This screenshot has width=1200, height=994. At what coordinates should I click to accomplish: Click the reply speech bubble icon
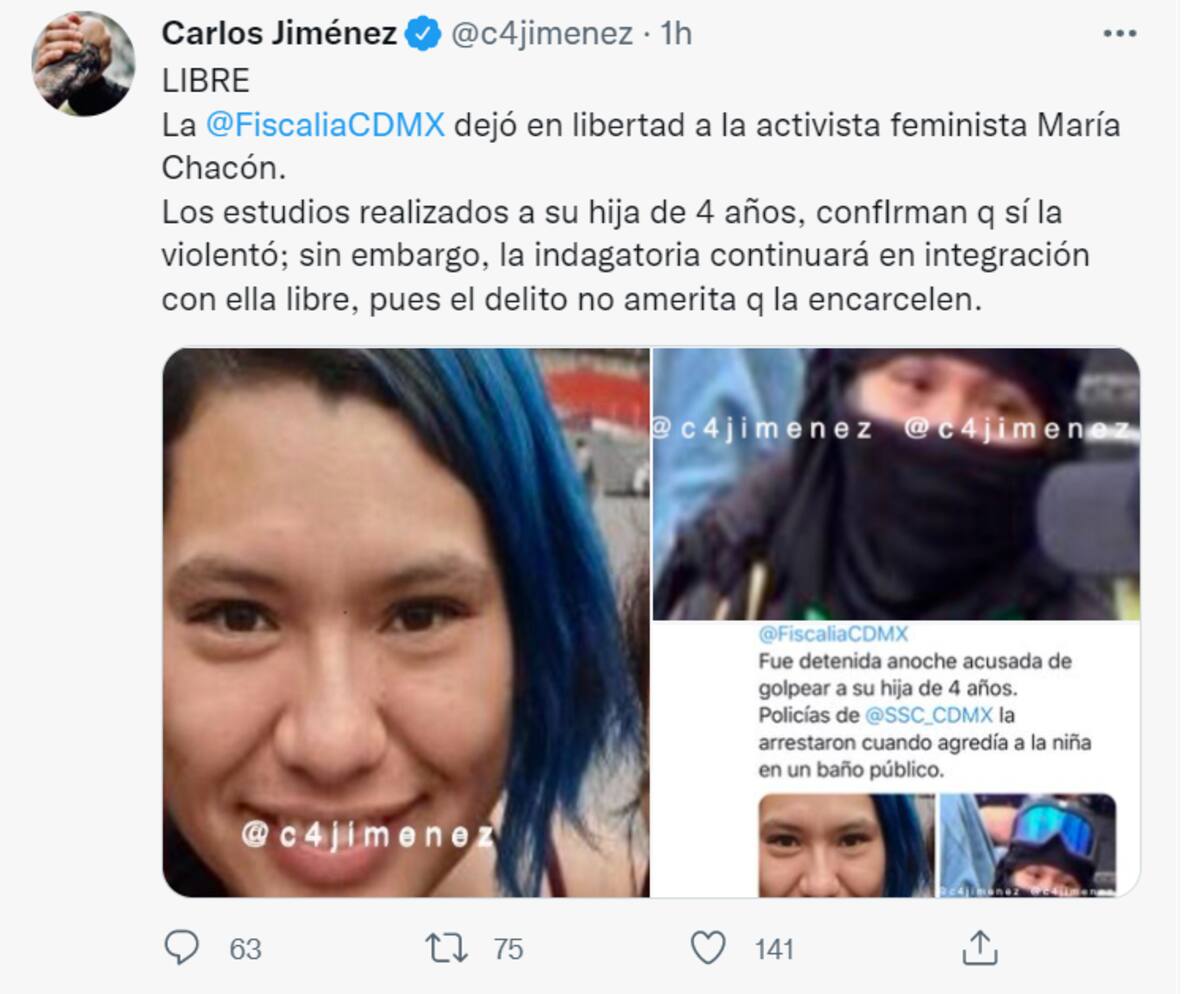coord(181,947)
